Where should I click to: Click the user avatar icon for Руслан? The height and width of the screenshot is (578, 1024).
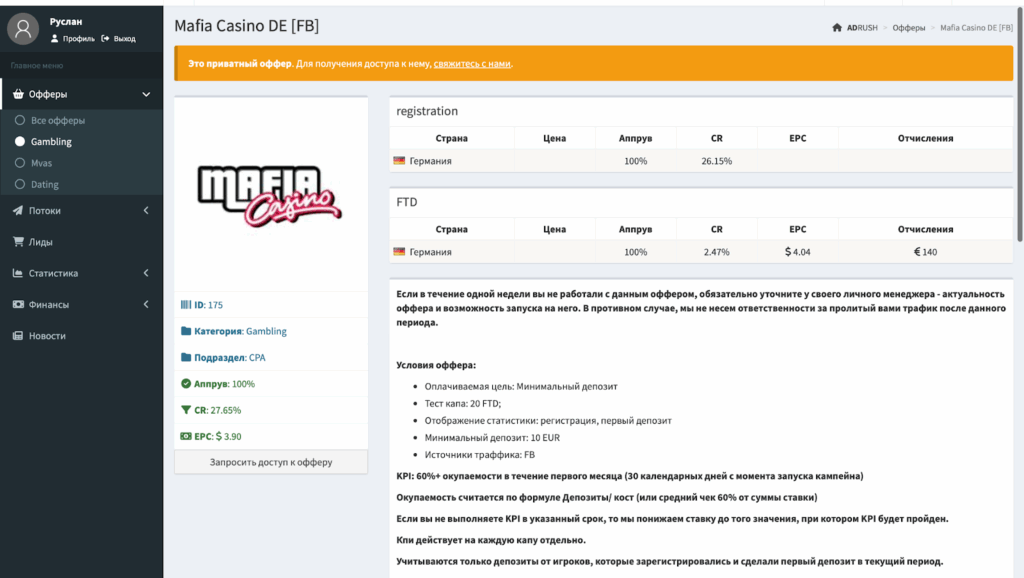(23, 29)
